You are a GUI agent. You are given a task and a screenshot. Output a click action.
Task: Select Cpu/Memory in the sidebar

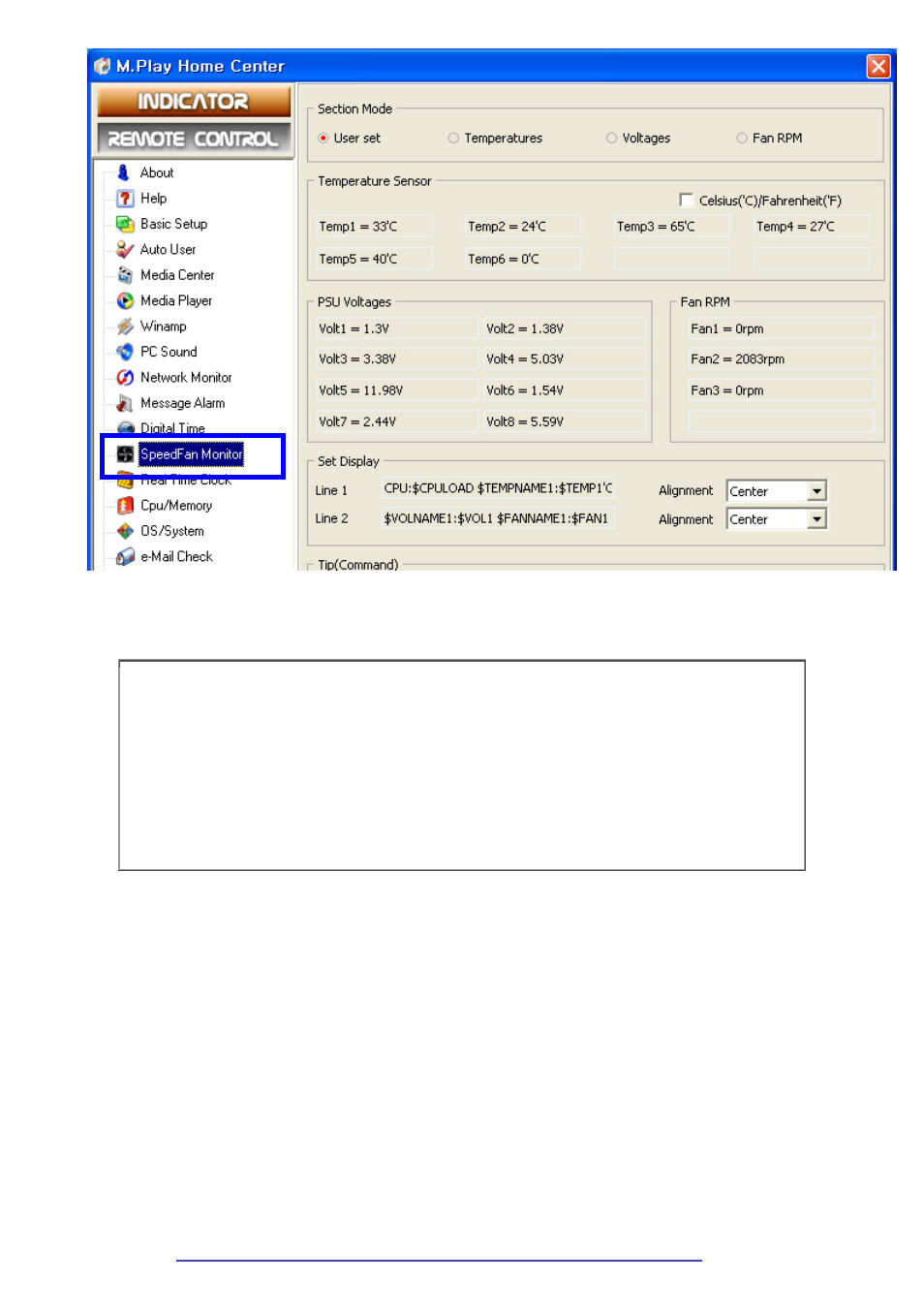pos(176,506)
